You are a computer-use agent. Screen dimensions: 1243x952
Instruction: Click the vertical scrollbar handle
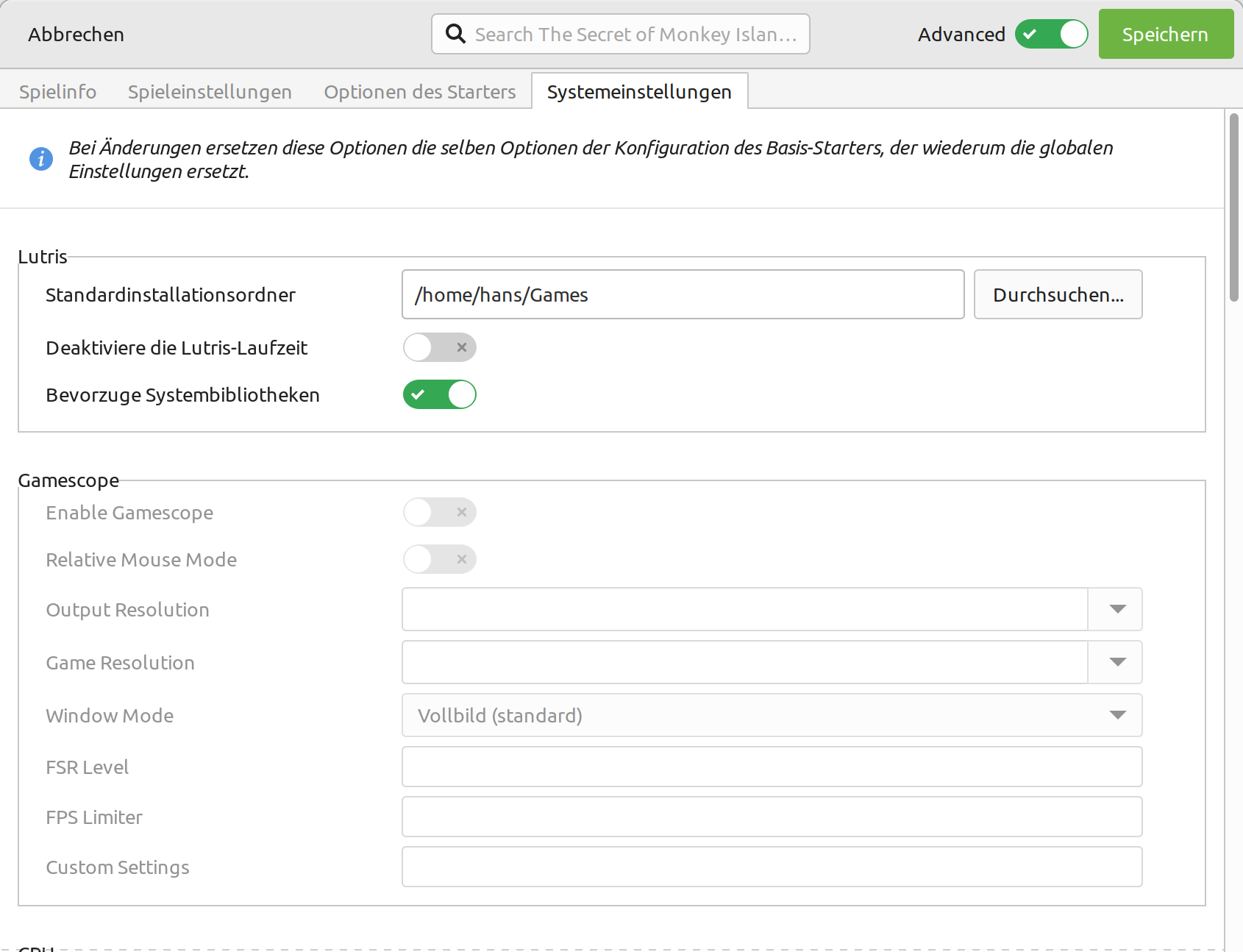click(1234, 207)
